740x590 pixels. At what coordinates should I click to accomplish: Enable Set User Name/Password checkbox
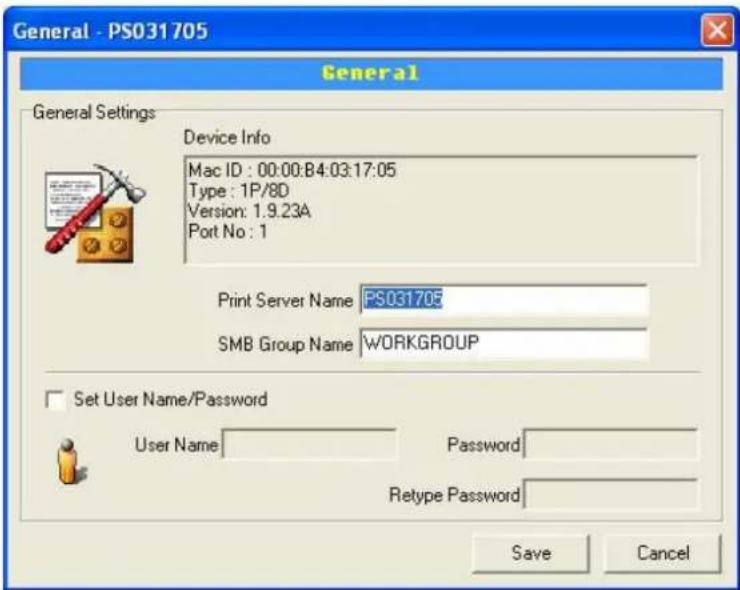pyautogui.click(x=55, y=400)
